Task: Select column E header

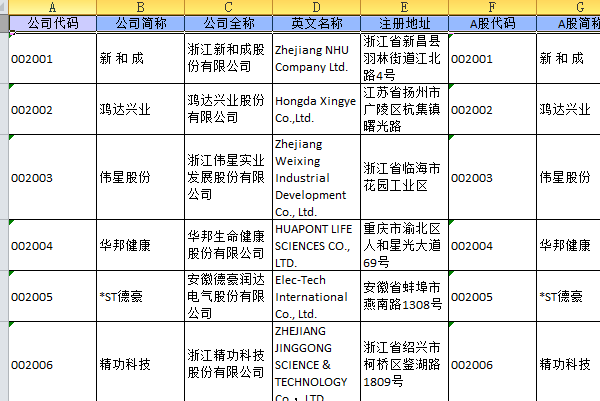Action: 404,7
